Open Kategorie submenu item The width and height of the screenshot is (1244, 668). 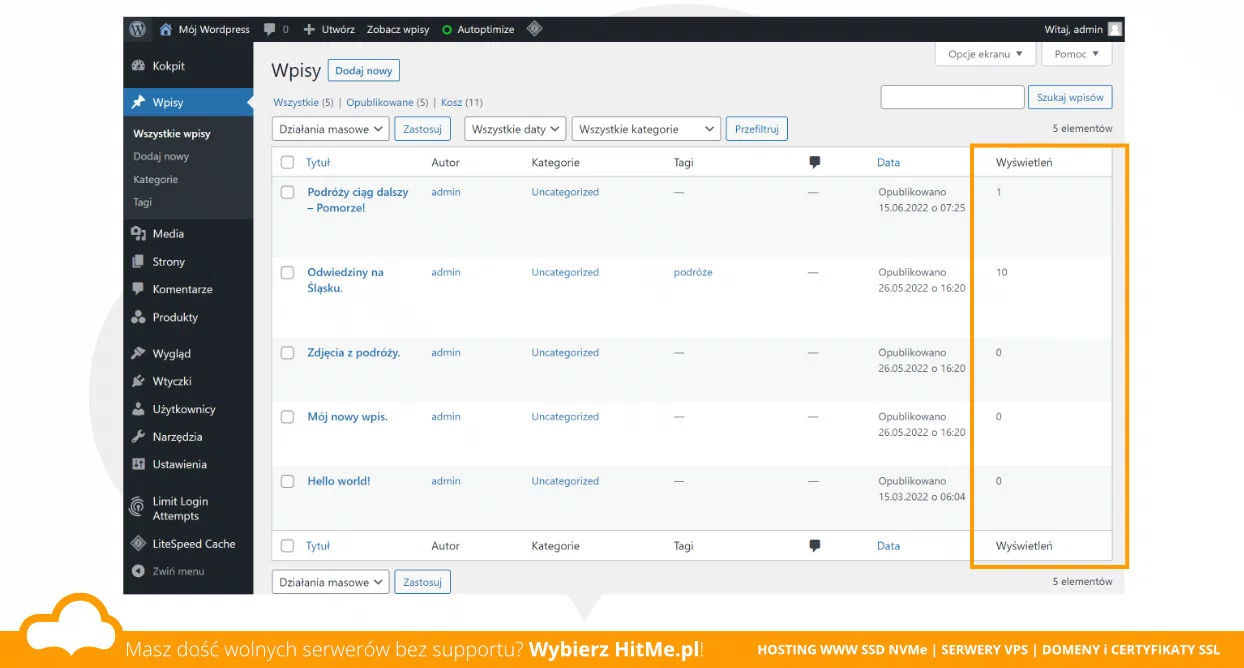pyautogui.click(x=155, y=179)
